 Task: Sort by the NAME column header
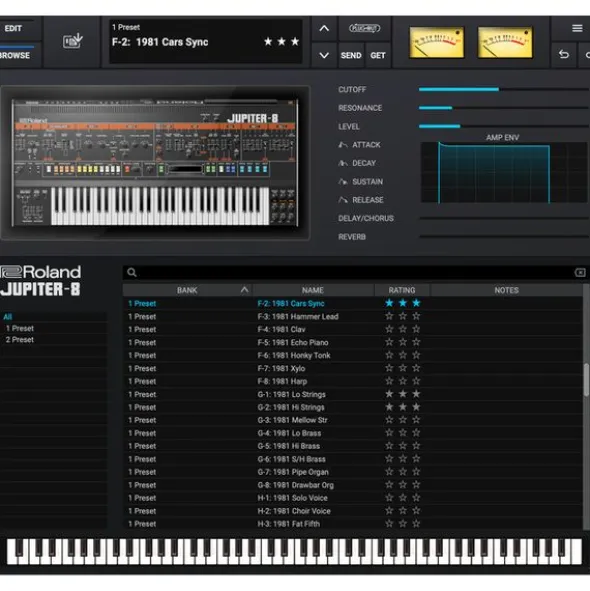click(313, 290)
